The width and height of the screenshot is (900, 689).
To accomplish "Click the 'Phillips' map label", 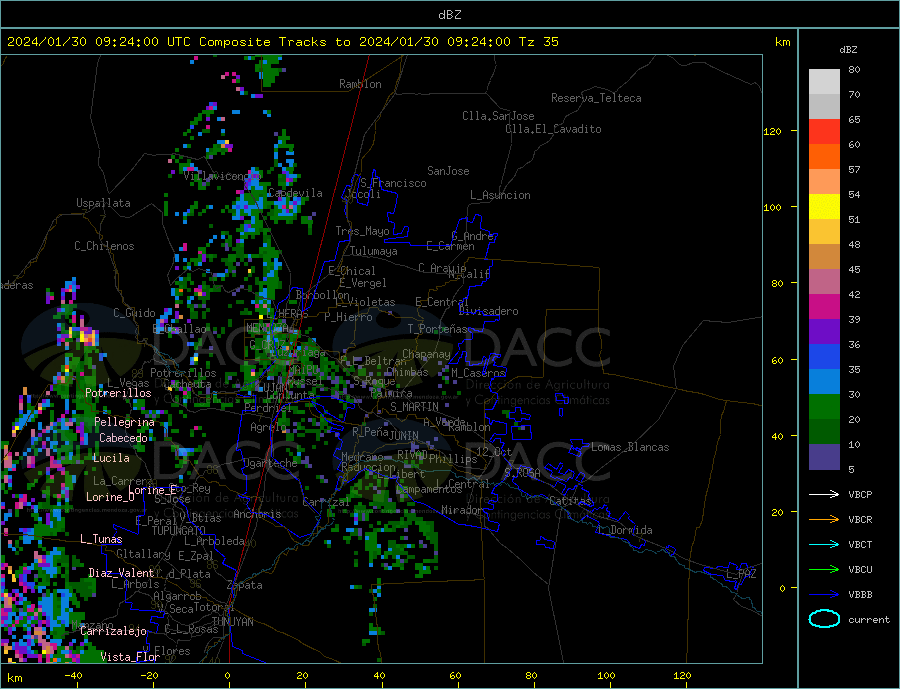I will 453,459.
